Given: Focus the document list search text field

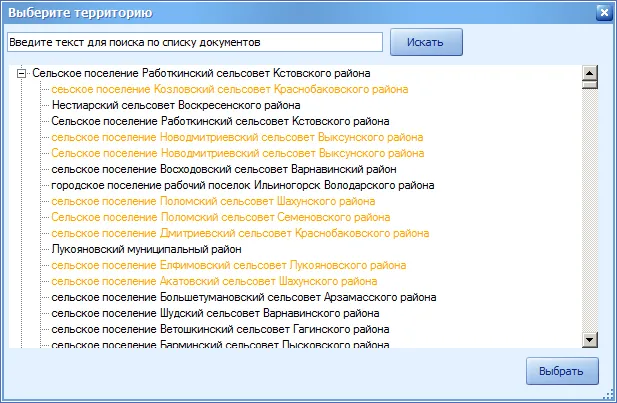Looking at the screenshot, I should pos(195,42).
